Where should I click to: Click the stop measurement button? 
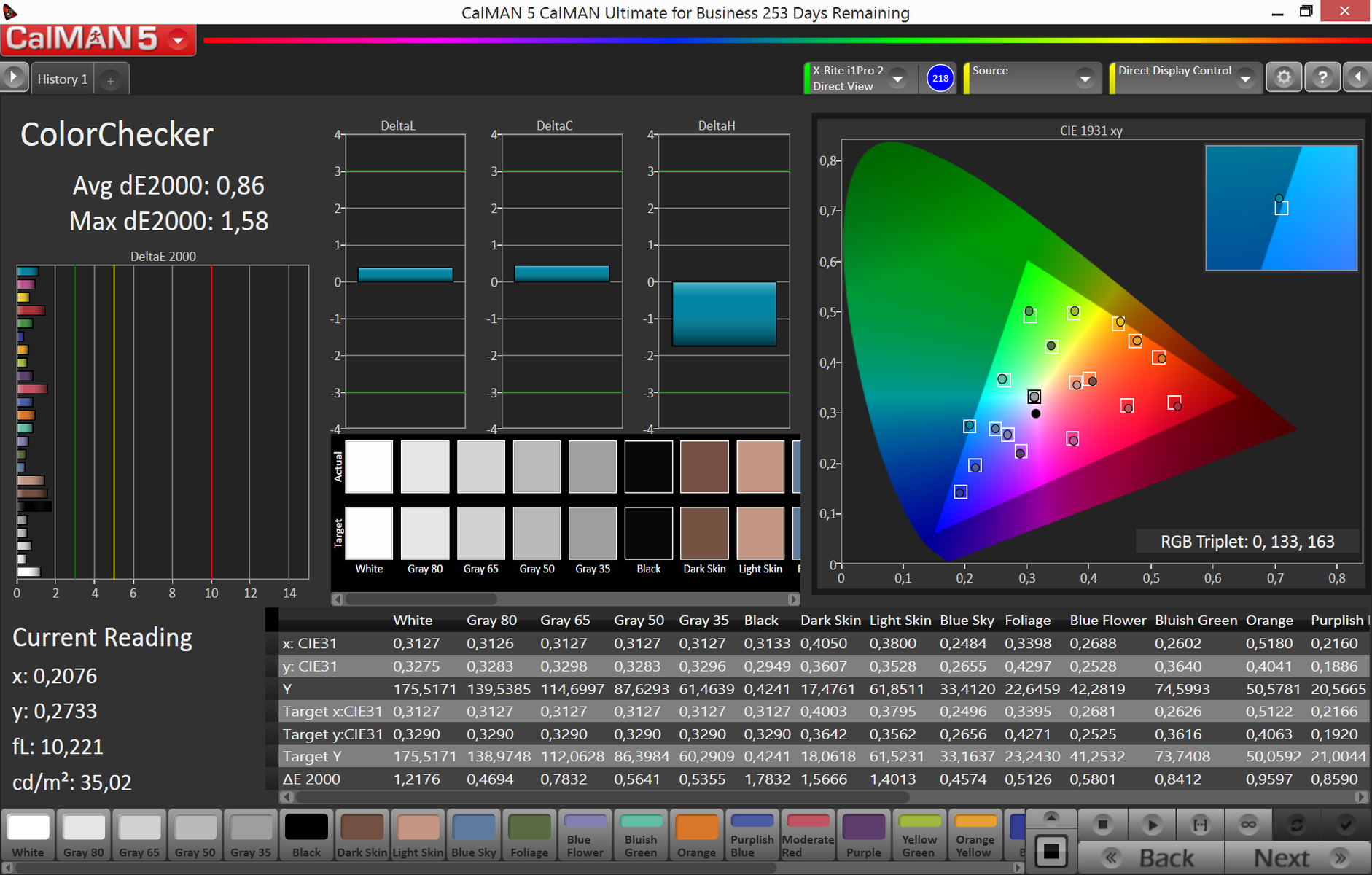(1102, 825)
